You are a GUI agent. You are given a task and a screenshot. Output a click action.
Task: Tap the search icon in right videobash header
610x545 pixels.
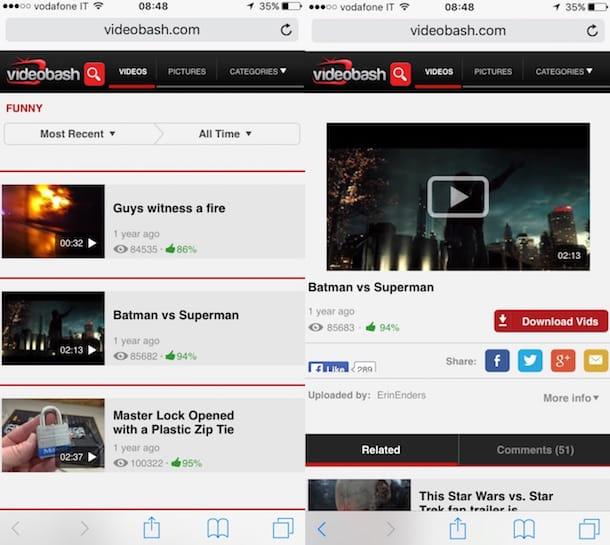click(400, 74)
